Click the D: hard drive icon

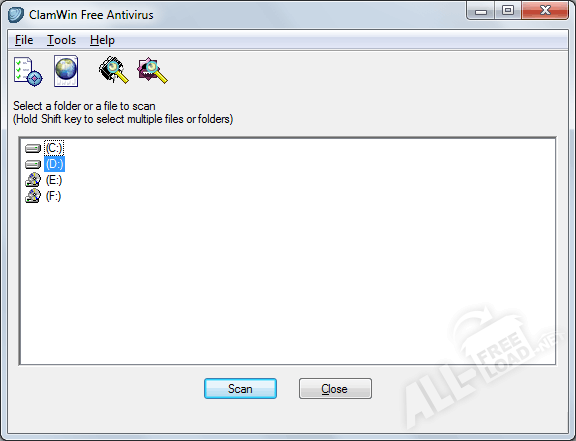[33, 164]
